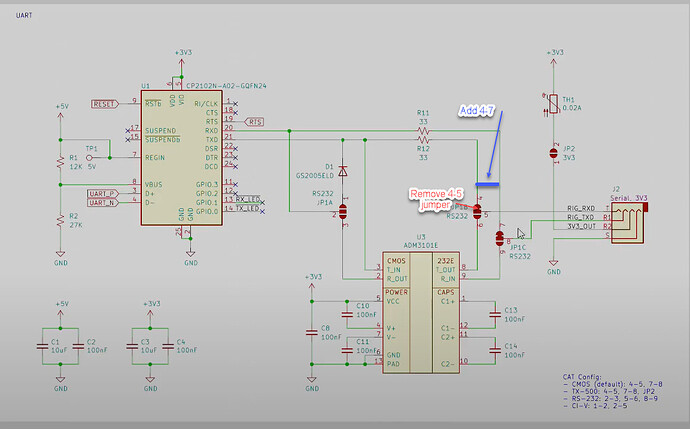Click the R_OUT pin name on U3

coord(397,279)
